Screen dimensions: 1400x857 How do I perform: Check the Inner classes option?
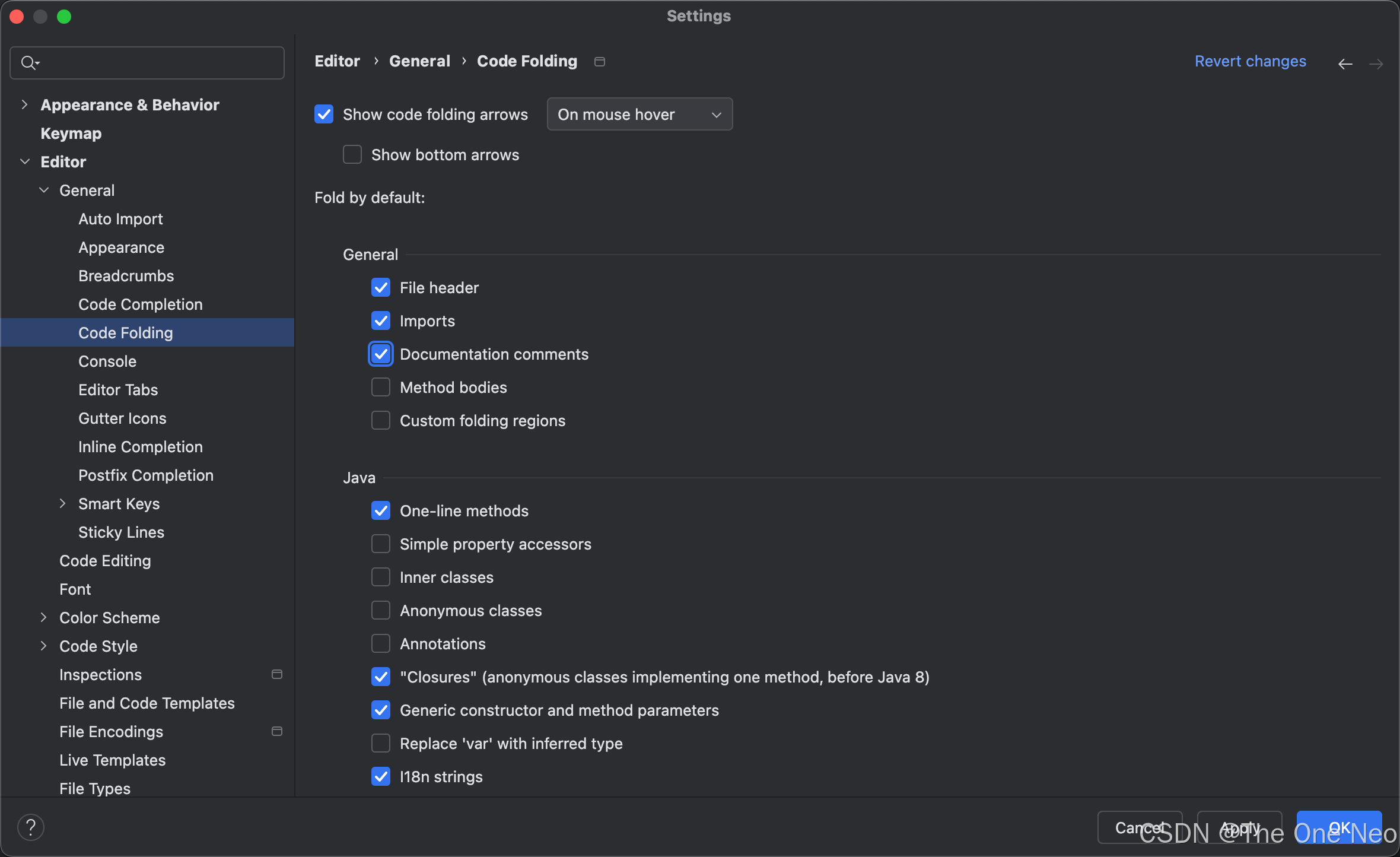pyautogui.click(x=381, y=577)
